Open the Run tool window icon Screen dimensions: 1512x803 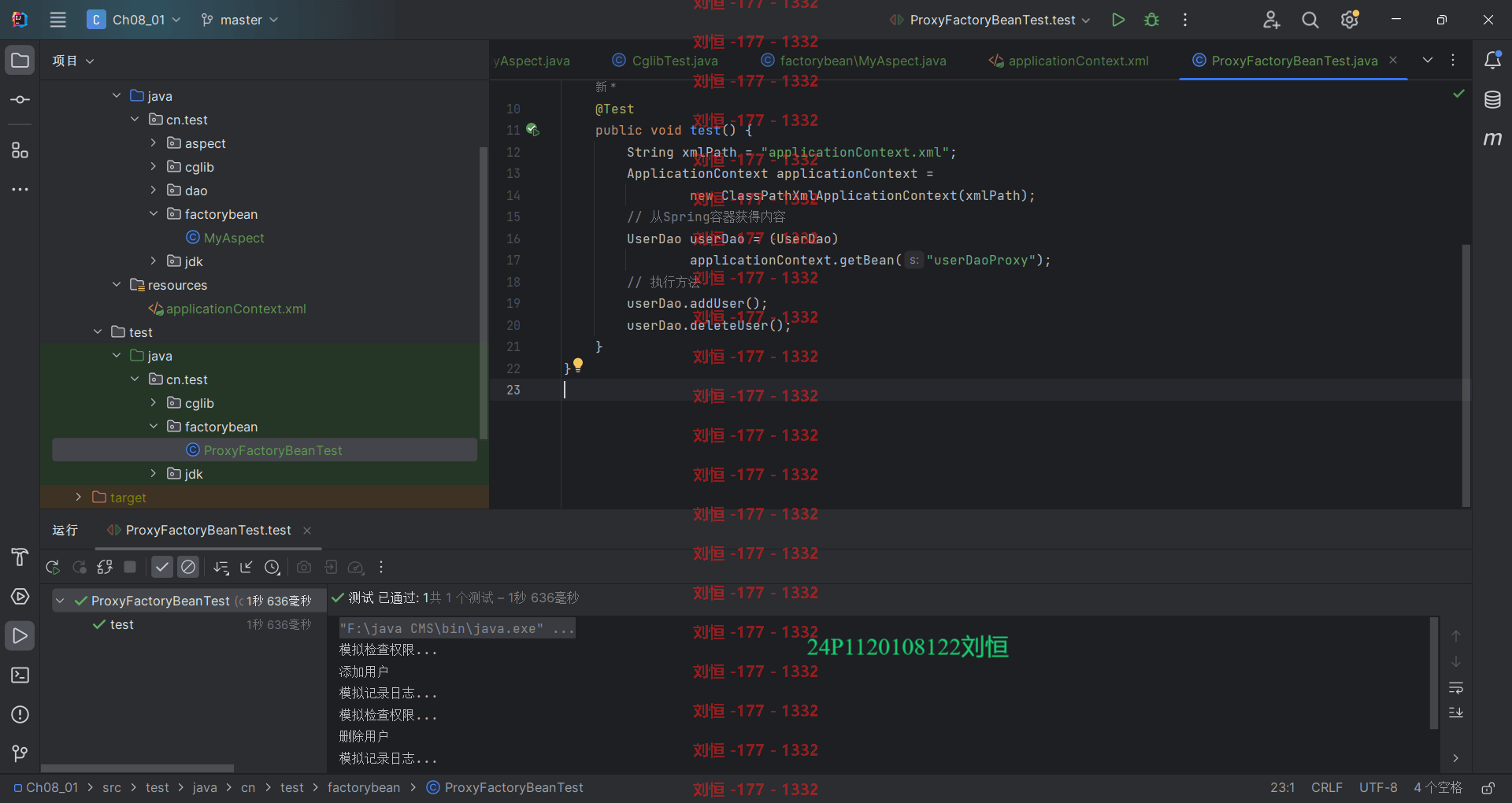tap(20, 635)
